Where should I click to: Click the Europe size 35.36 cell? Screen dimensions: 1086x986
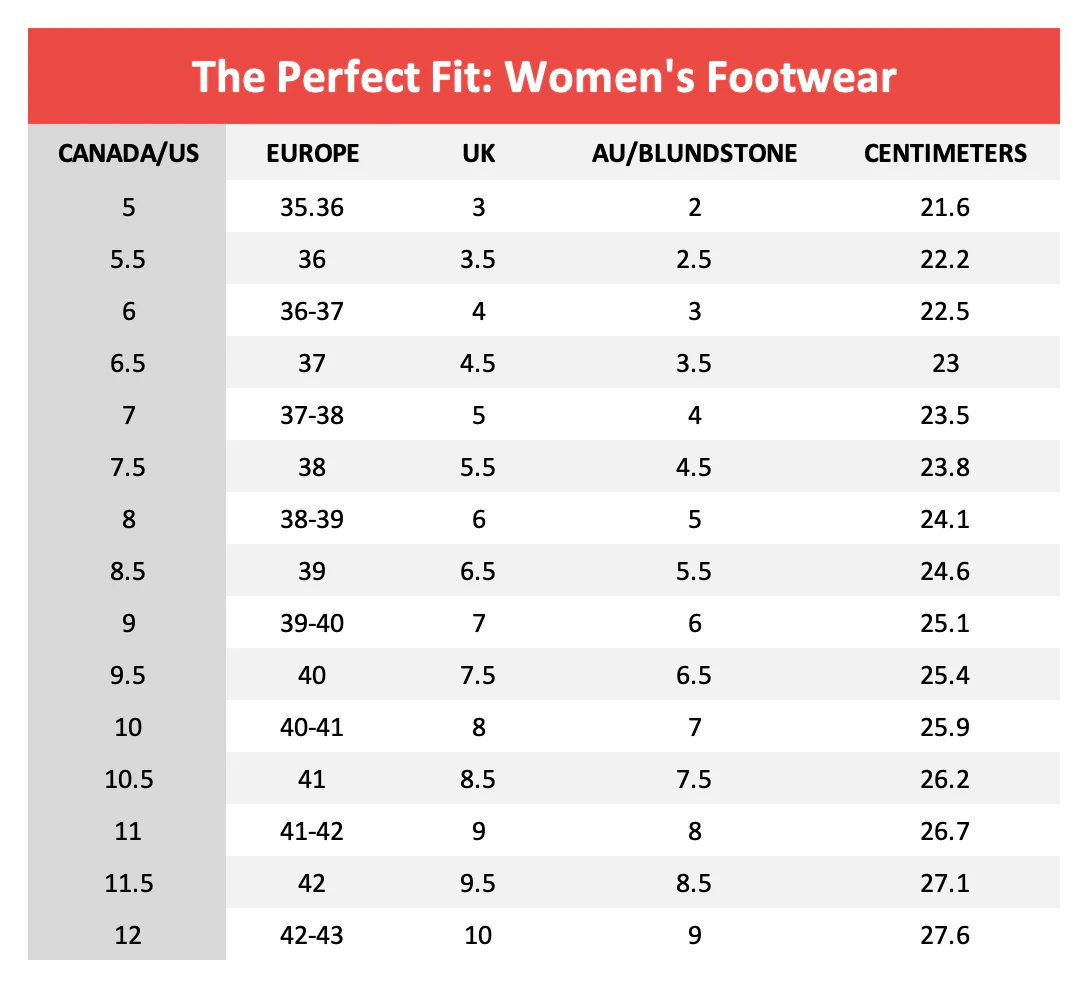[x=312, y=207]
